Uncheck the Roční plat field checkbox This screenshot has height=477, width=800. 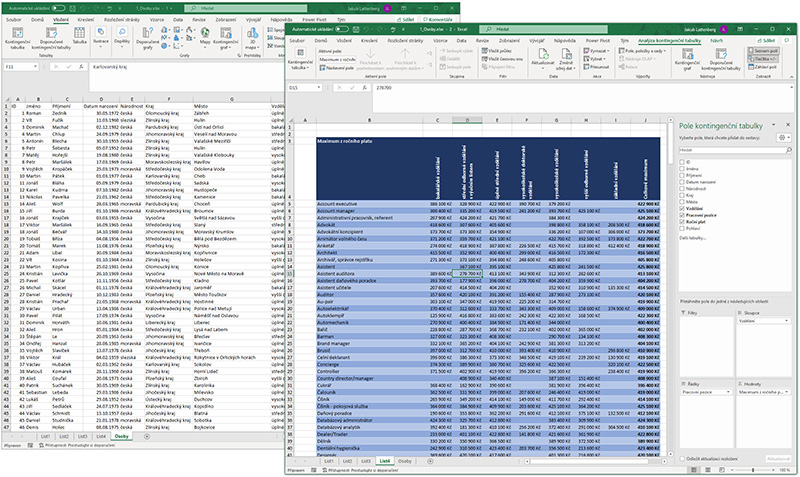[x=682, y=221]
